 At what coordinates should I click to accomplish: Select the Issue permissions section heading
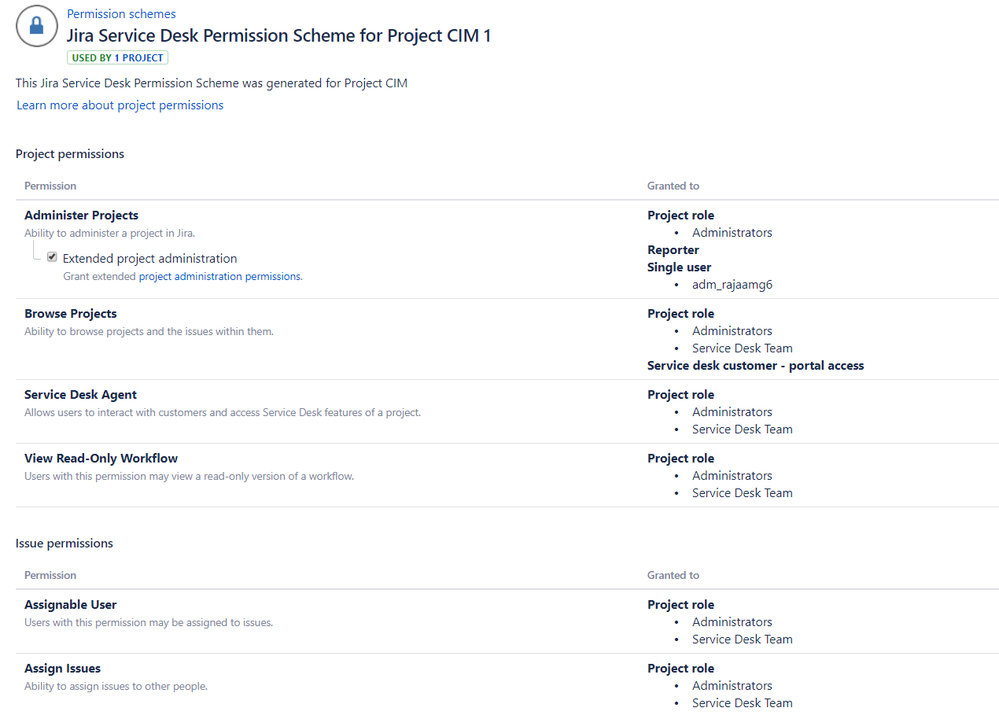pyautogui.click(x=64, y=543)
